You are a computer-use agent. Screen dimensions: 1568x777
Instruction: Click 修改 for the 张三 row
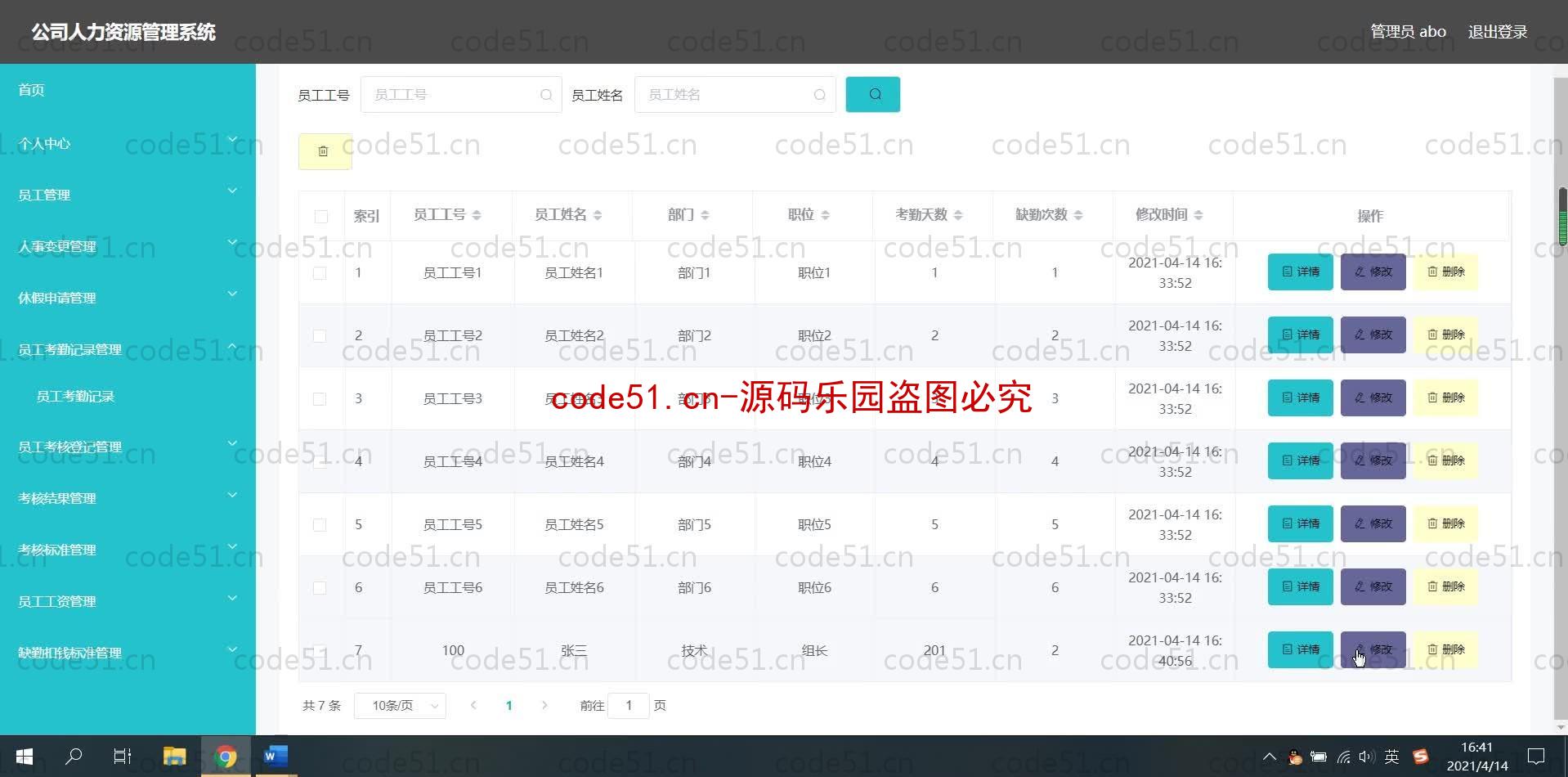tap(1373, 649)
